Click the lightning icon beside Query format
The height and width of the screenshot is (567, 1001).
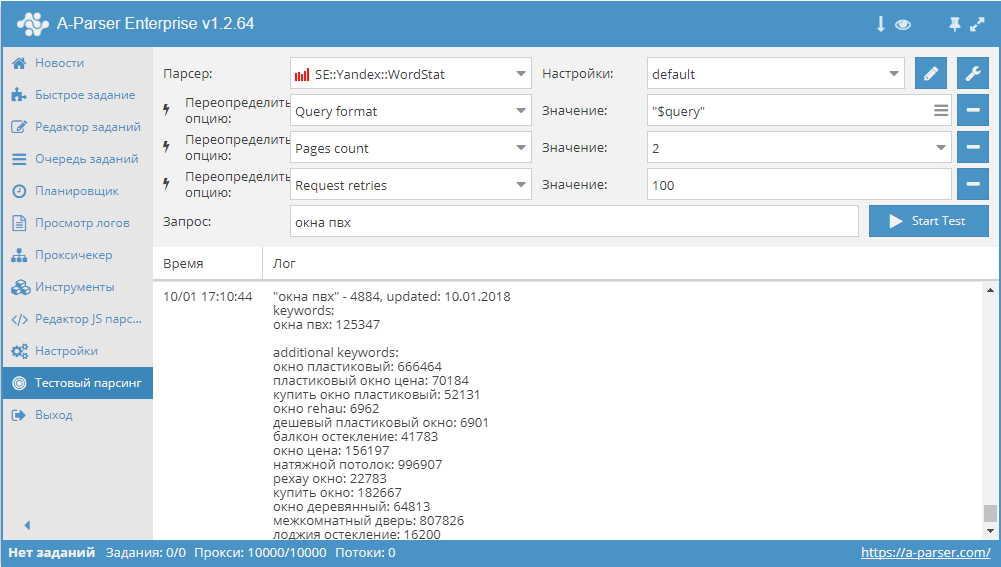click(x=167, y=110)
